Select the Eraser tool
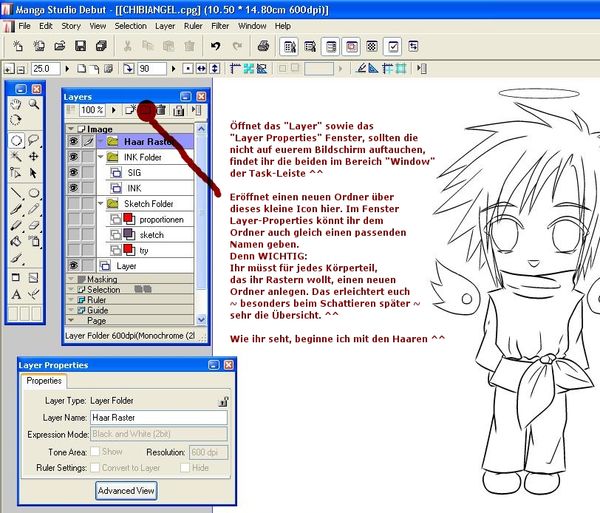600x513 pixels. 34,225
